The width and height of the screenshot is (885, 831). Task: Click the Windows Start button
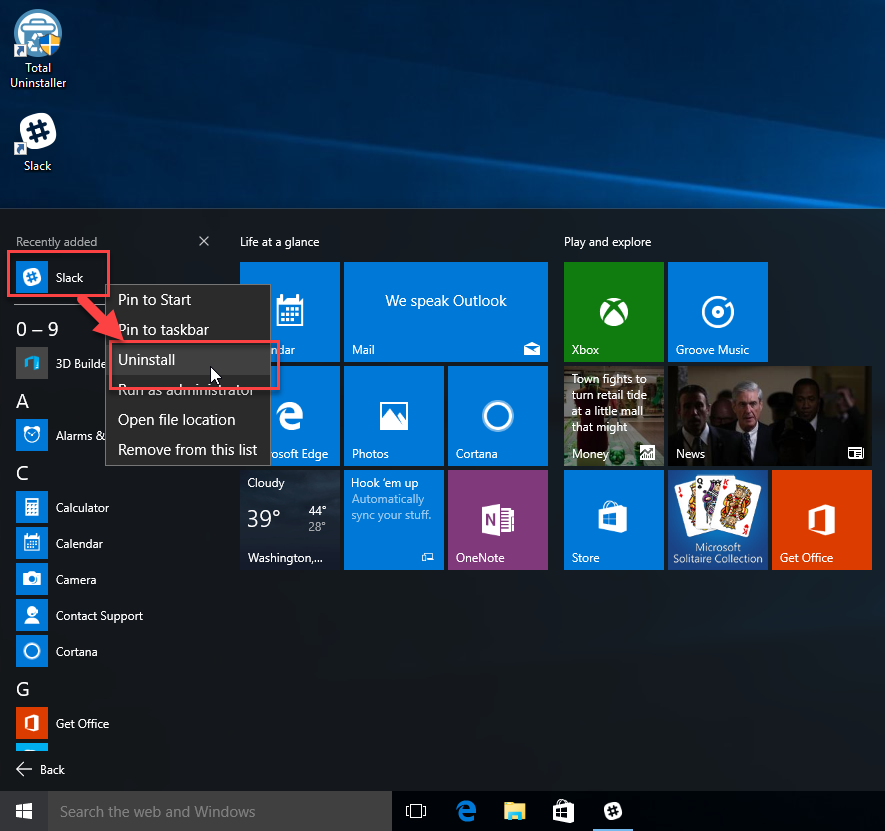(24, 811)
